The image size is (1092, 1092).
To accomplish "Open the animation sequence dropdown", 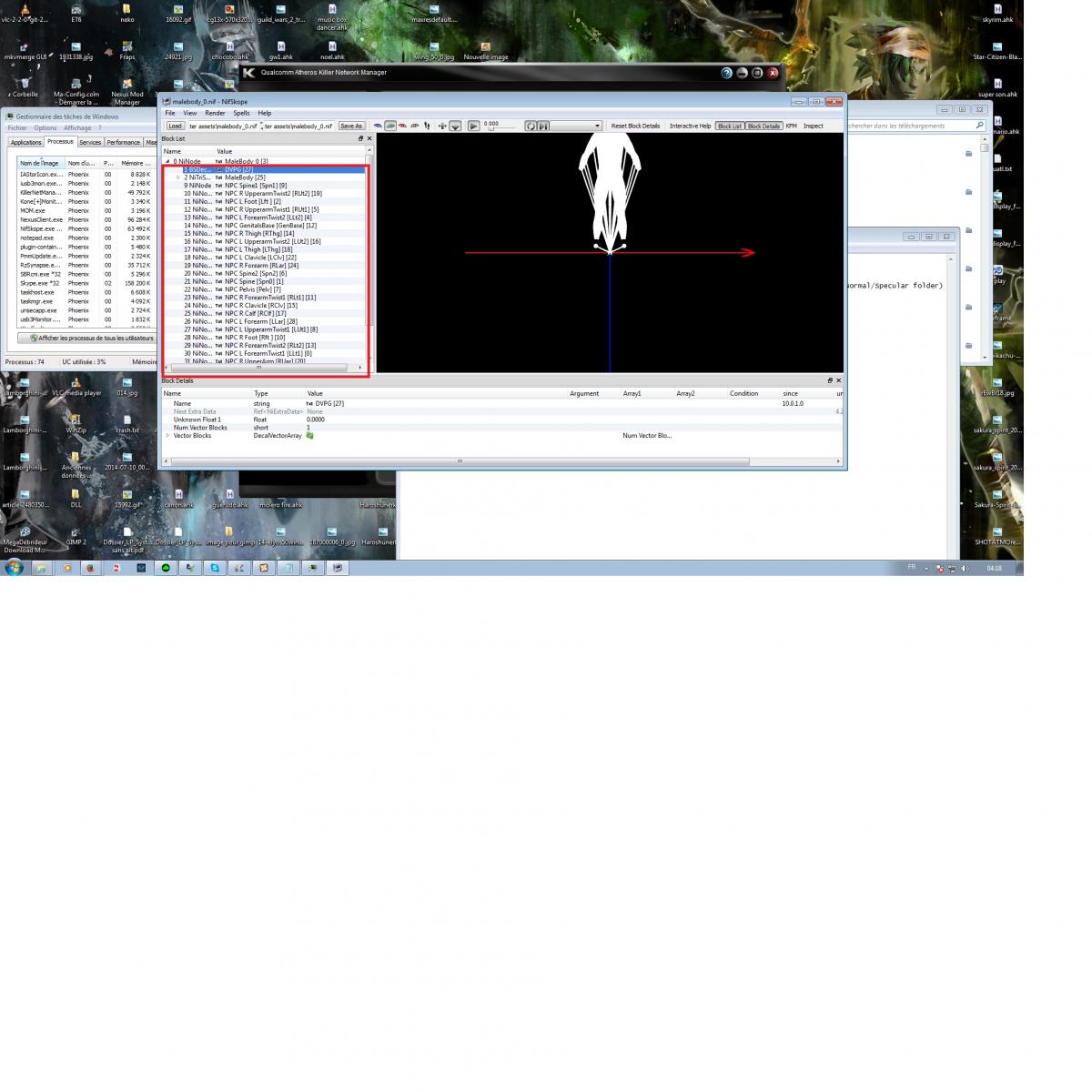I will (597, 126).
